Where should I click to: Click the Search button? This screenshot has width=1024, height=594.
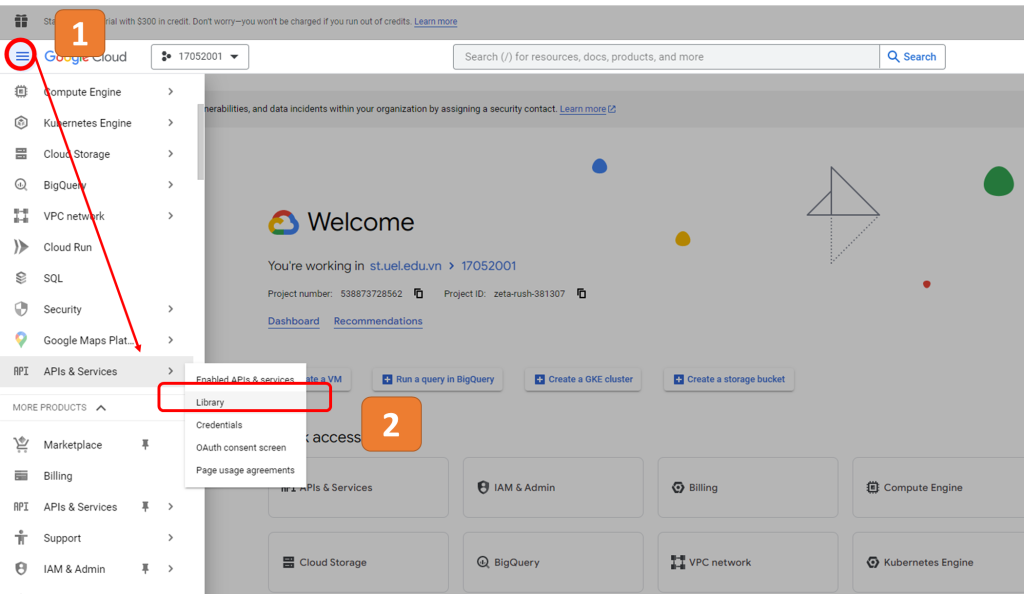tap(912, 57)
